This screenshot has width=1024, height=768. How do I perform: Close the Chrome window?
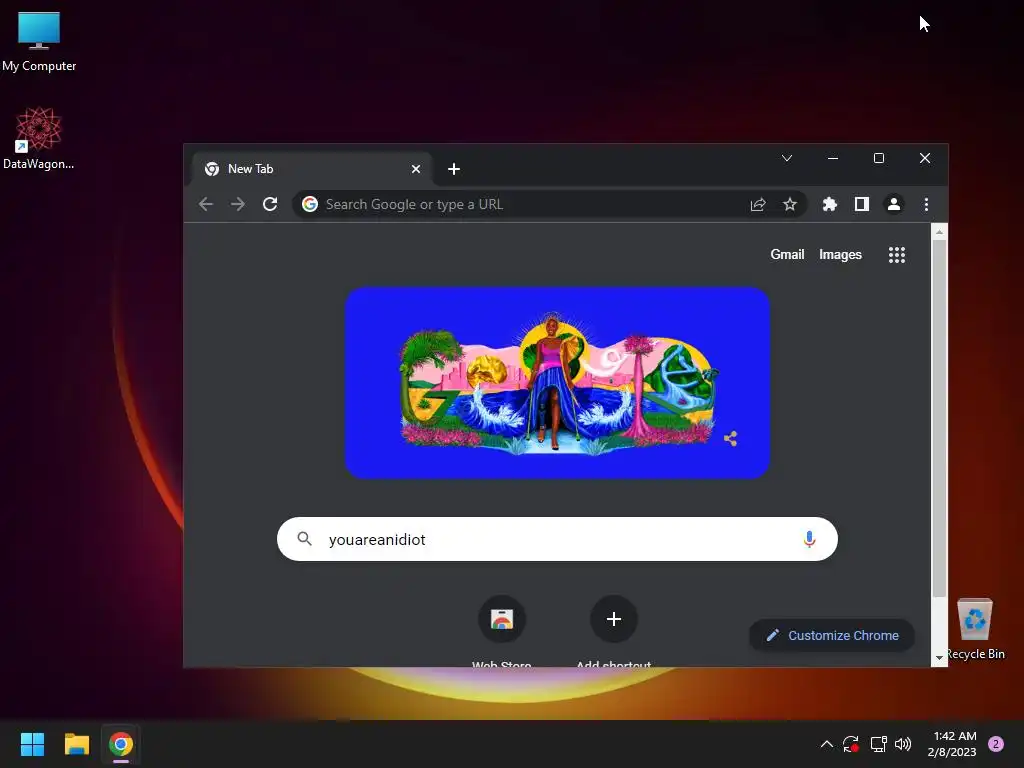(925, 158)
